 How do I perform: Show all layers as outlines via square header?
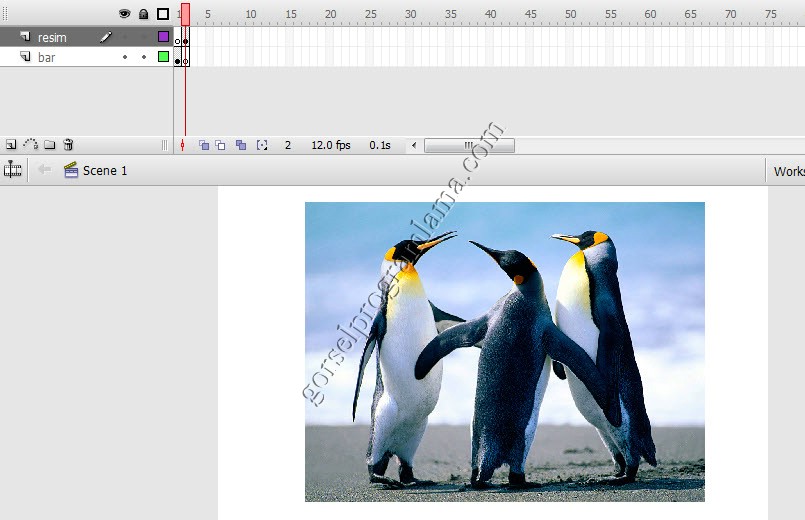163,14
